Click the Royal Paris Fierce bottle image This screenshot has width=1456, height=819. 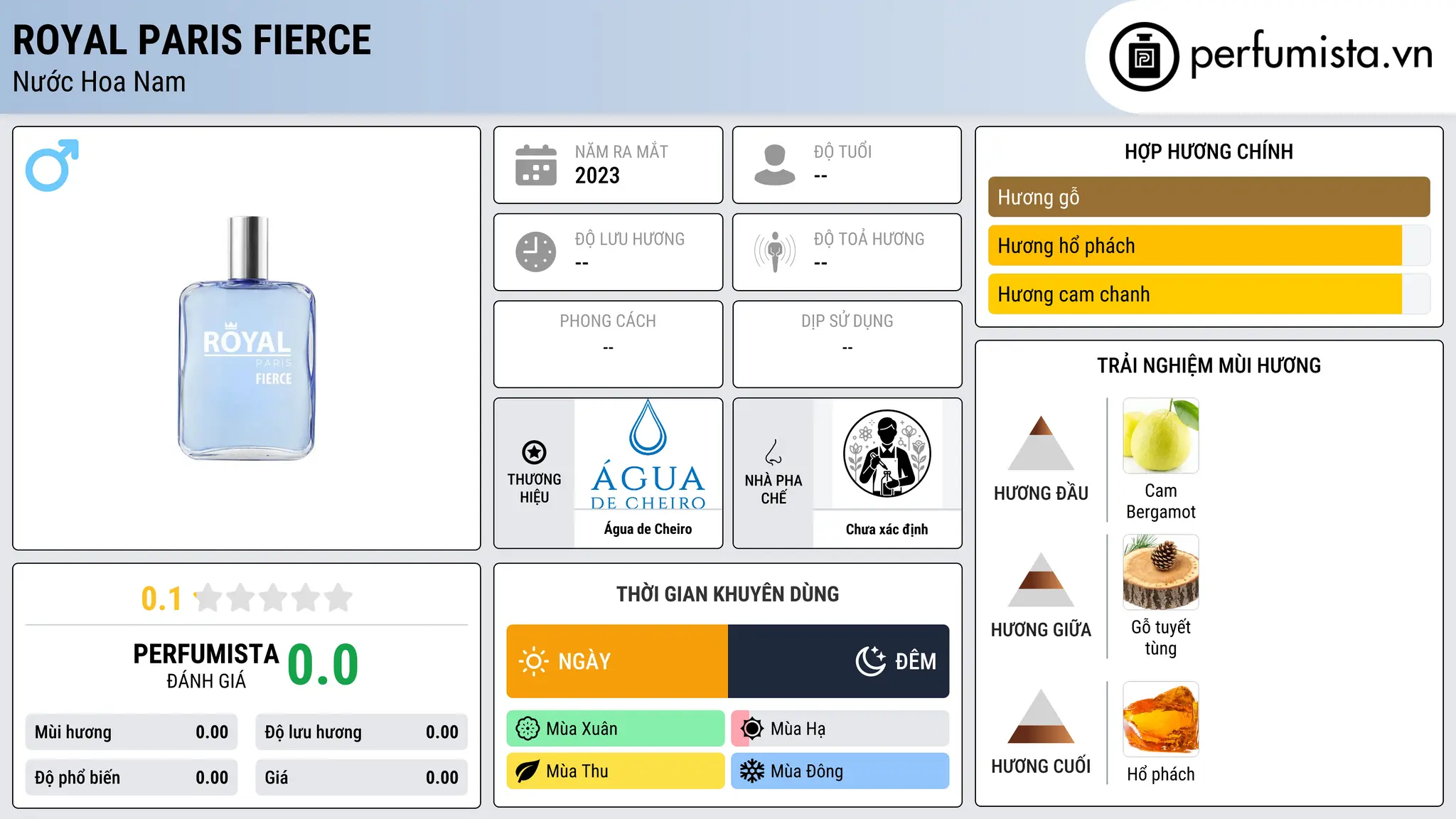(x=247, y=338)
